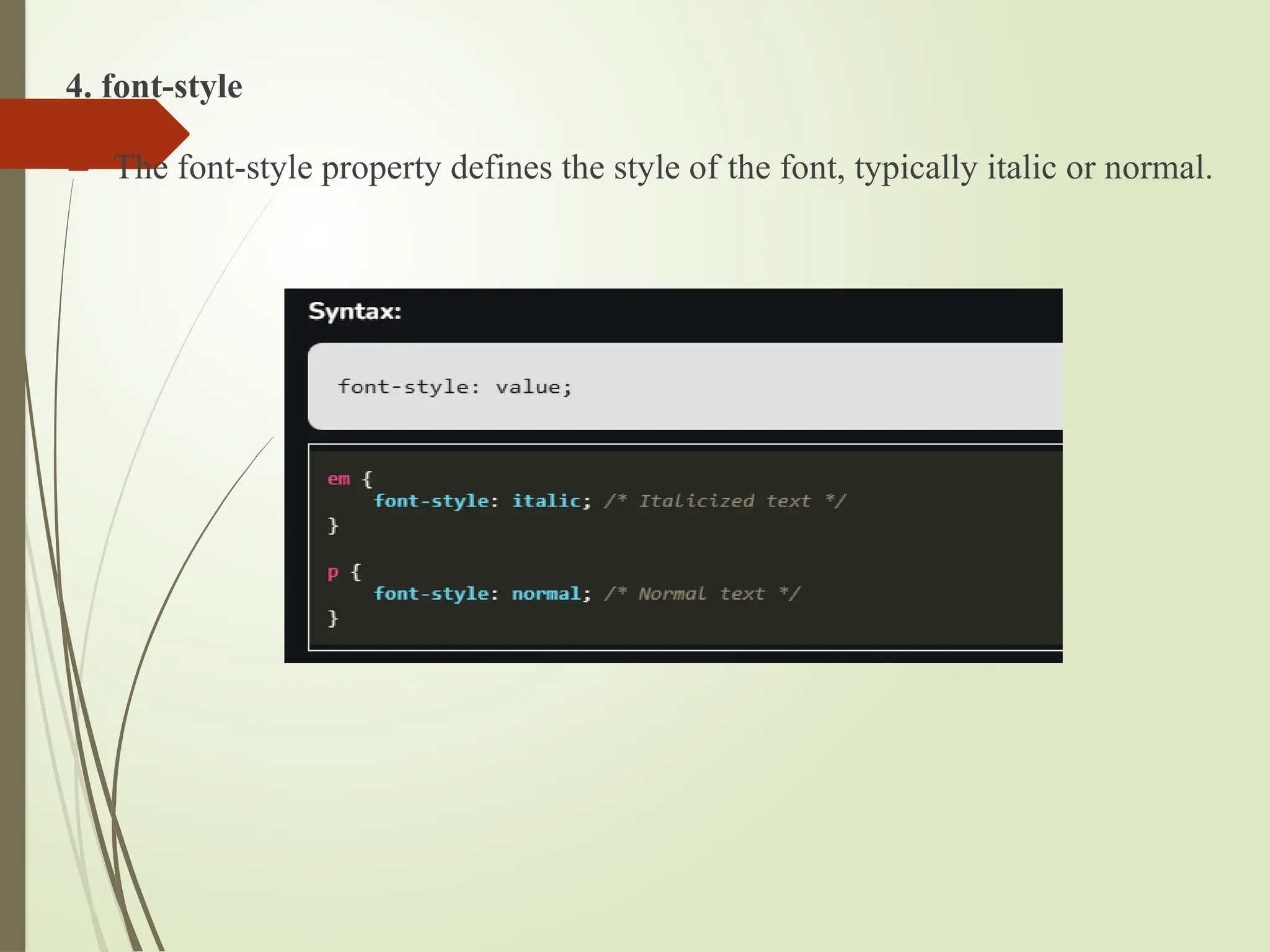Click the sentence describing the font-style property
The image size is (1270, 952).
point(663,167)
